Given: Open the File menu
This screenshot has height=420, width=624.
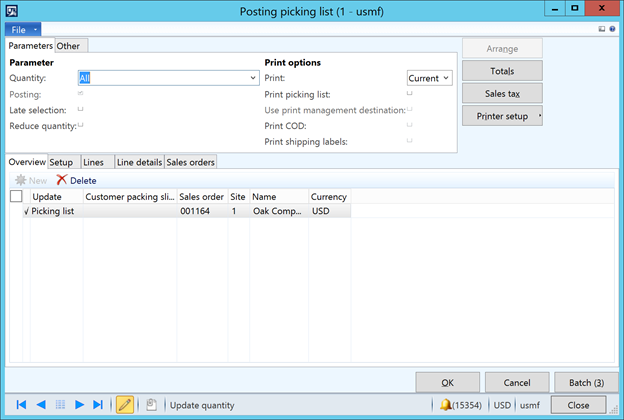Looking at the screenshot, I should point(24,30).
